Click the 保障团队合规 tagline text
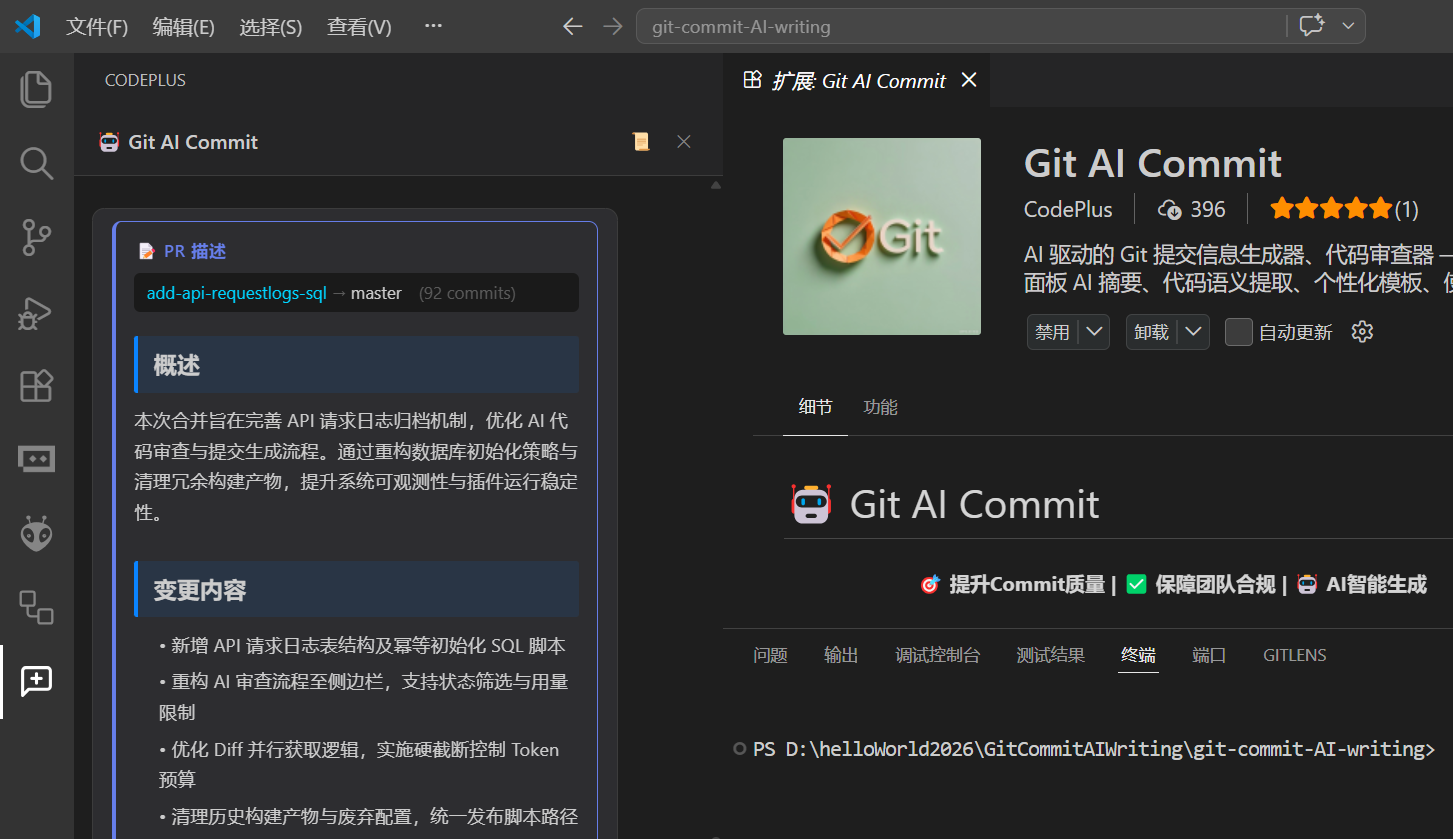The image size is (1453, 839). click(1215, 584)
